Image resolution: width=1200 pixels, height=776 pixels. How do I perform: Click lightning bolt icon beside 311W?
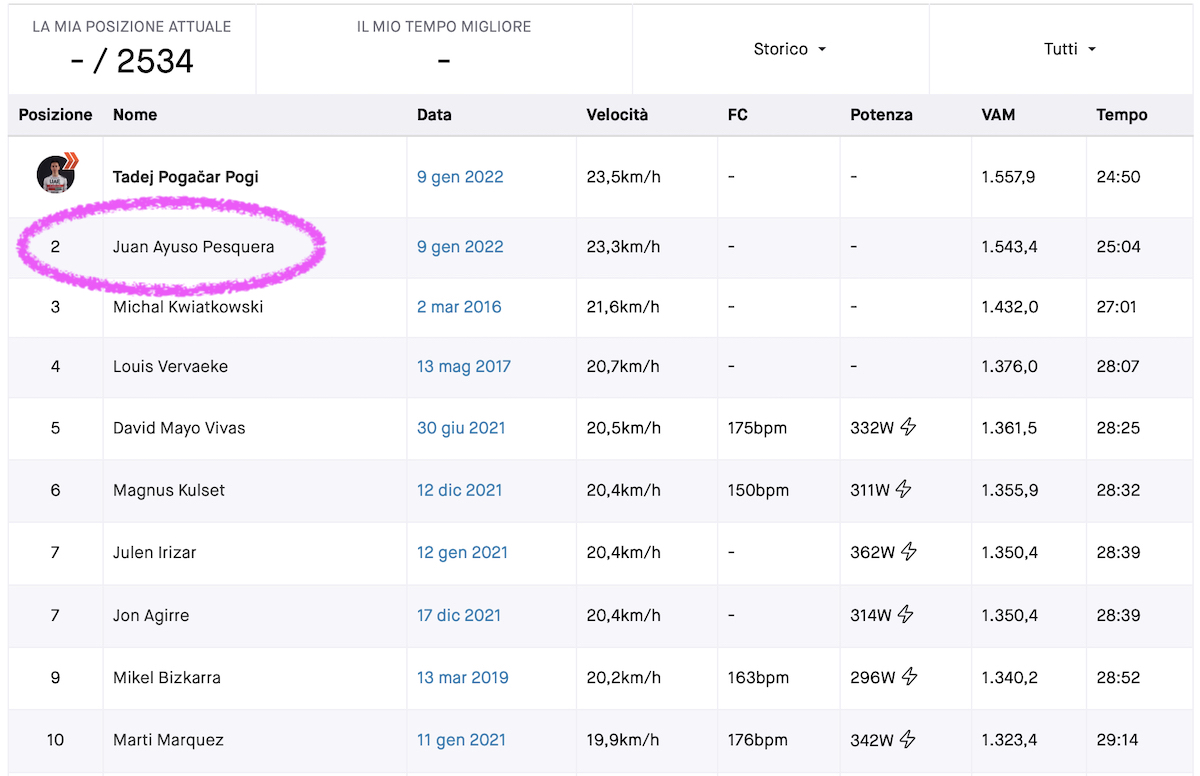[903, 490]
